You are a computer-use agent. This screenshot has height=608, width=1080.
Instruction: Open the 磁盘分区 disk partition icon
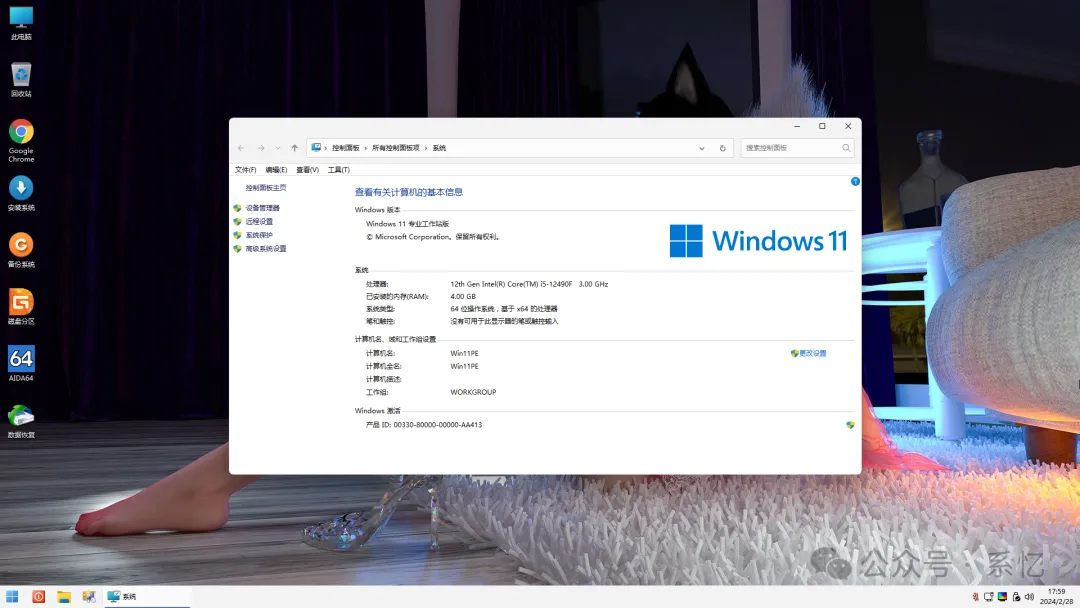pos(21,307)
